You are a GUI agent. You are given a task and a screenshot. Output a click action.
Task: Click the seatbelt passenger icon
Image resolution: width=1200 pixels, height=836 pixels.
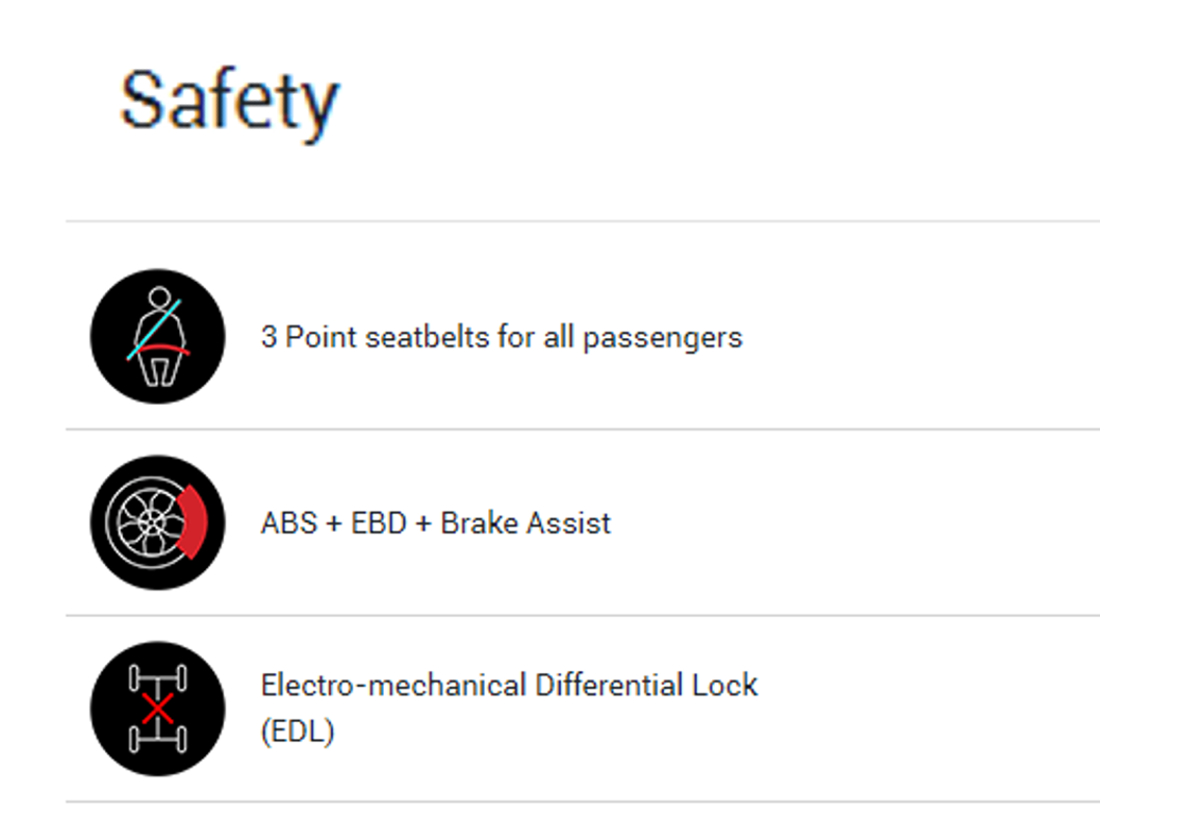[x=157, y=336]
